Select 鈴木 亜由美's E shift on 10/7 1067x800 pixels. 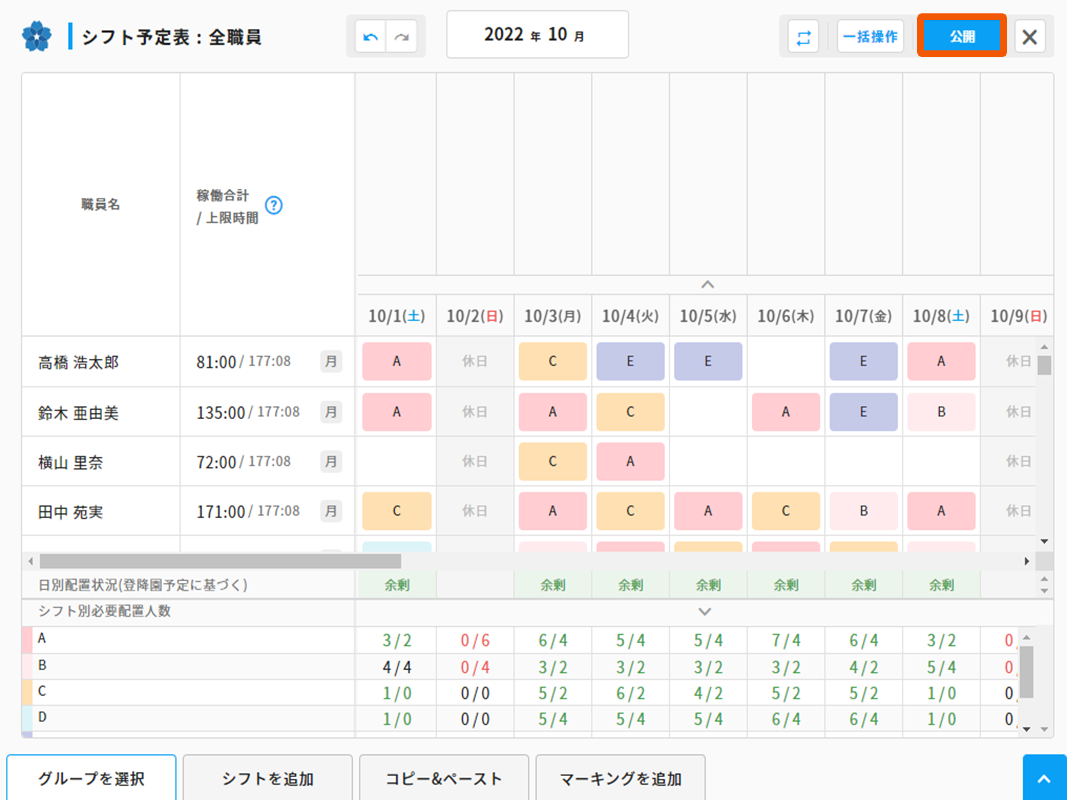[x=863, y=412]
